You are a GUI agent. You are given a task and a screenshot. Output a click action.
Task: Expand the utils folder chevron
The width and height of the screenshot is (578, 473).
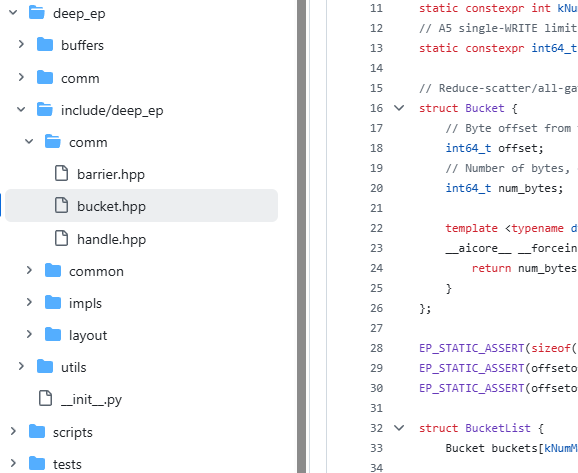pos(21,366)
